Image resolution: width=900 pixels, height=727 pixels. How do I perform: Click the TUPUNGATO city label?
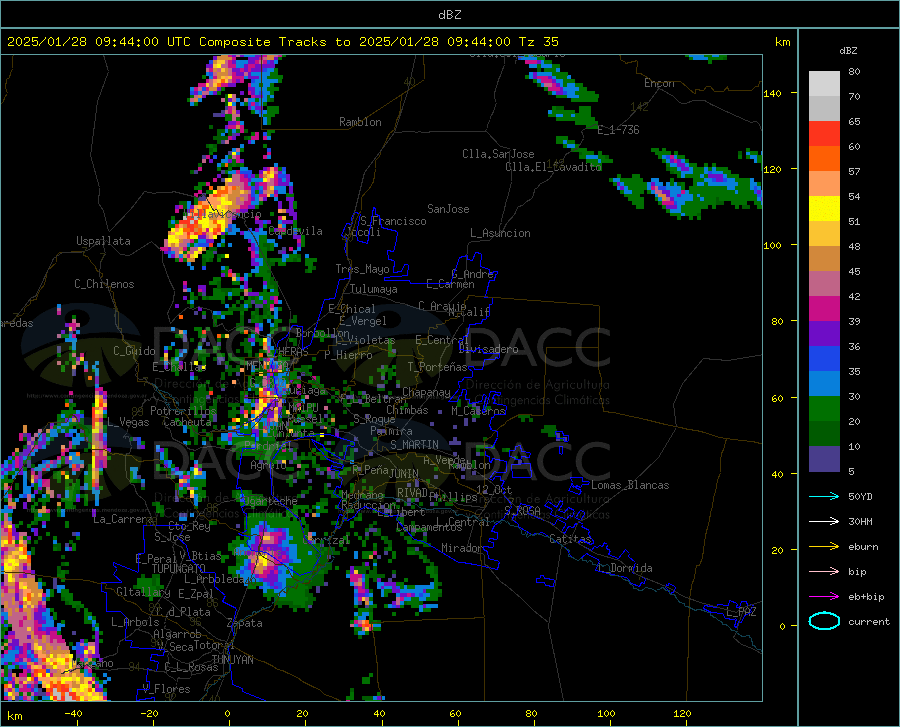click(179, 568)
